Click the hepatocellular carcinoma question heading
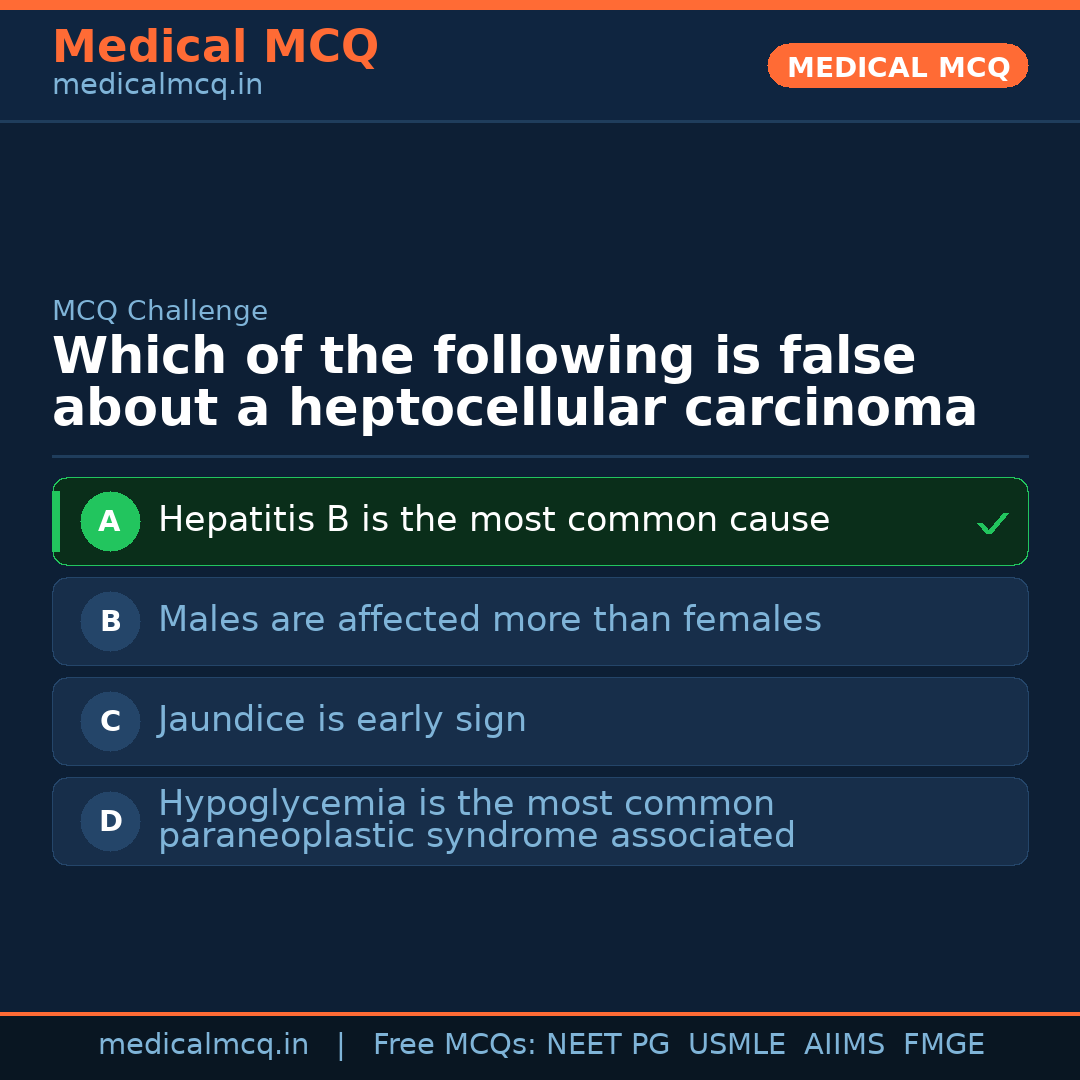1080x1080 pixels. [514, 383]
